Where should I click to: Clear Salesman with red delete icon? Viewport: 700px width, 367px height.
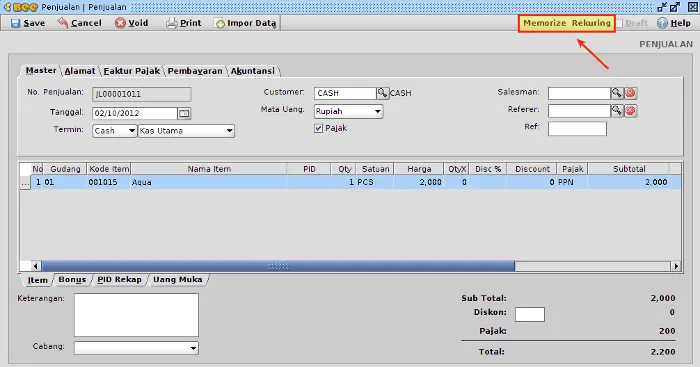point(630,93)
